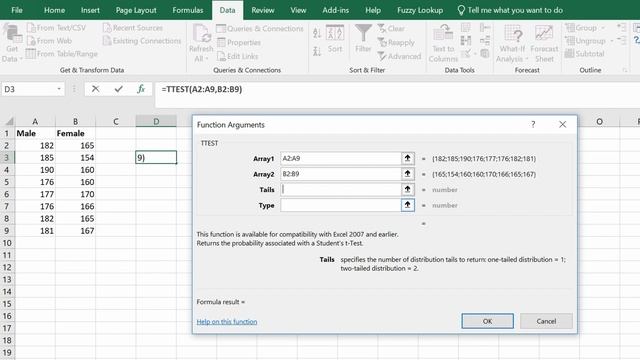Open the Fuzzy Lookup tab

tap(420, 10)
